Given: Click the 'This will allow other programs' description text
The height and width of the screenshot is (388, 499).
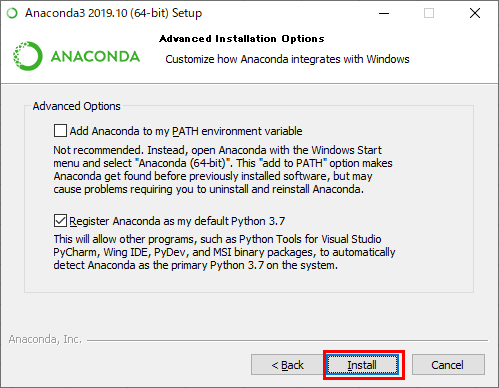Looking at the screenshot, I should coord(224,252).
